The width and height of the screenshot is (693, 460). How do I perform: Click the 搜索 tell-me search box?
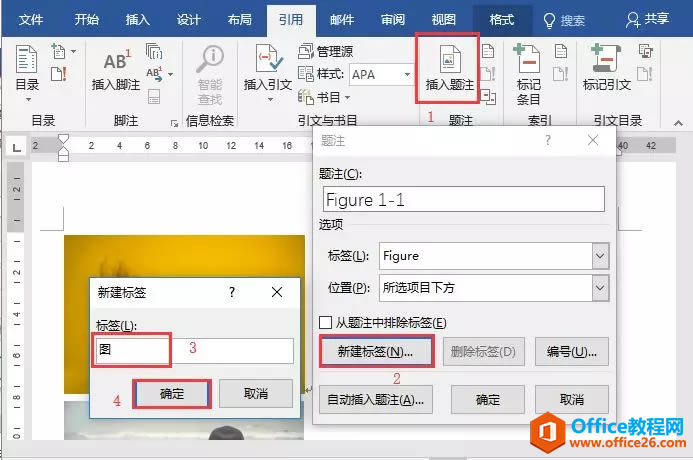click(564, 20)
